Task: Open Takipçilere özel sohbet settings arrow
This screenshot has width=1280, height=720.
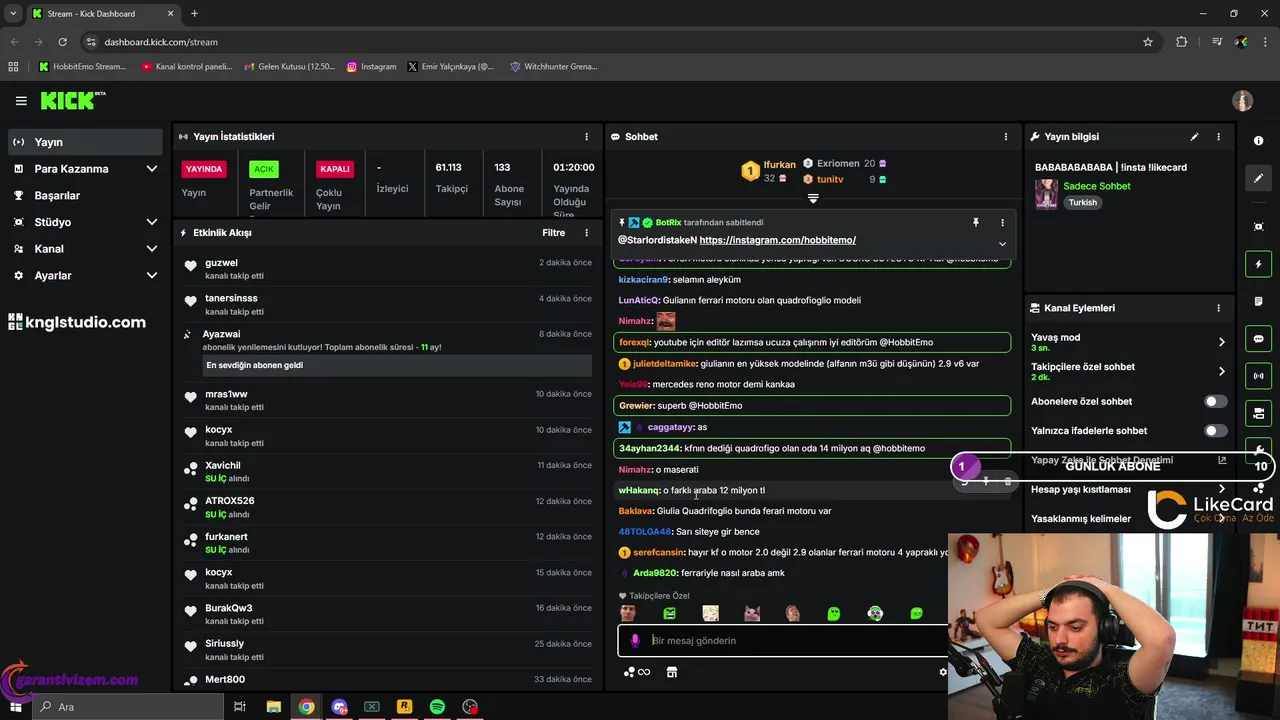Action: [1221, 371]
